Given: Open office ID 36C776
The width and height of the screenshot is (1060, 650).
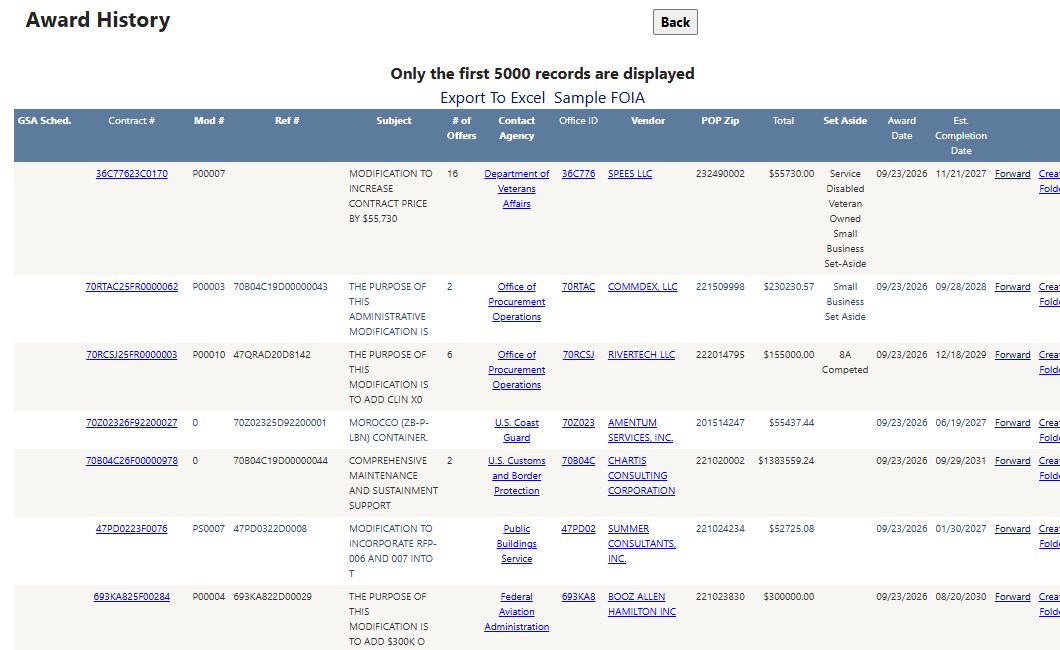Looking at the screenshot, I should click(579, 174).
